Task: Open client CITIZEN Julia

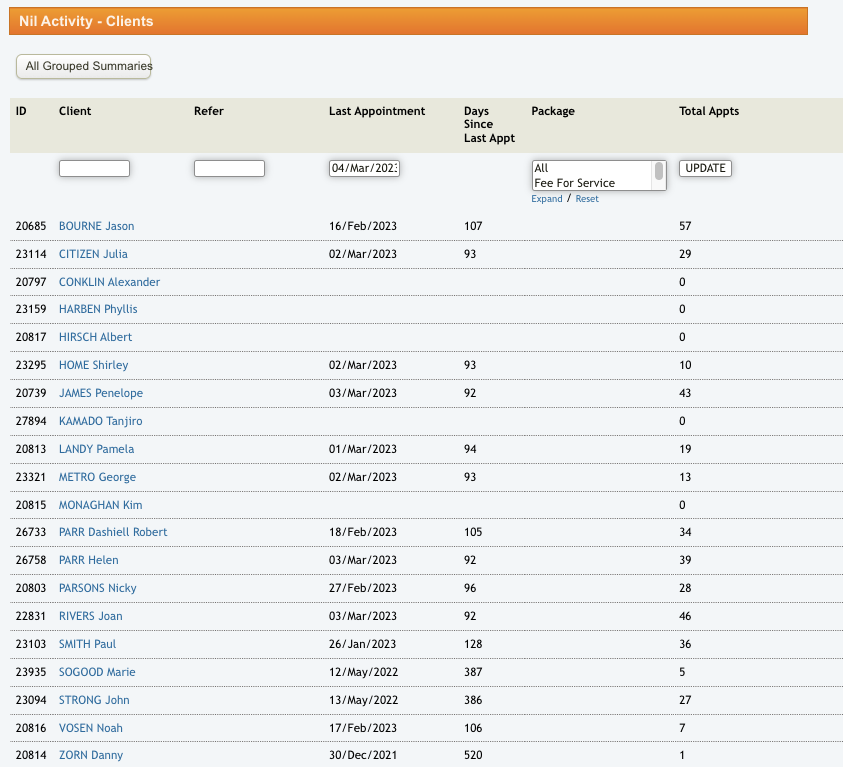Action: pyautogui.click(x=93, y=254)
